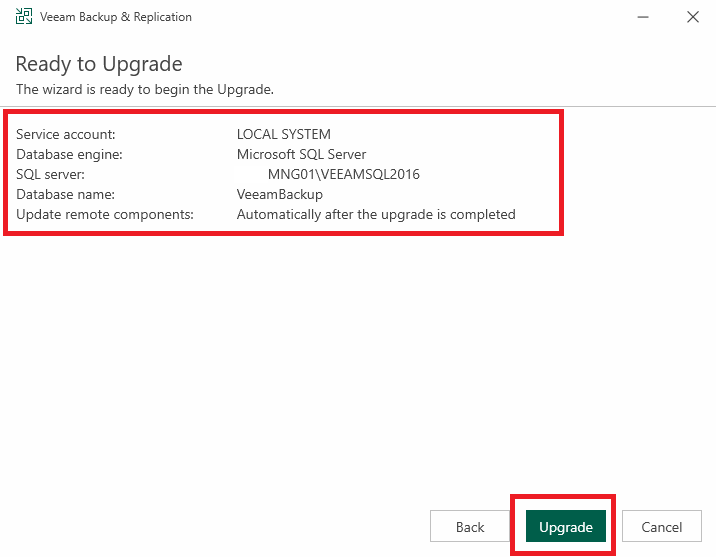Click the Upgrade button
Image resolution: width=716 pixels, height=557 pixels.
[x=565, y=526]
